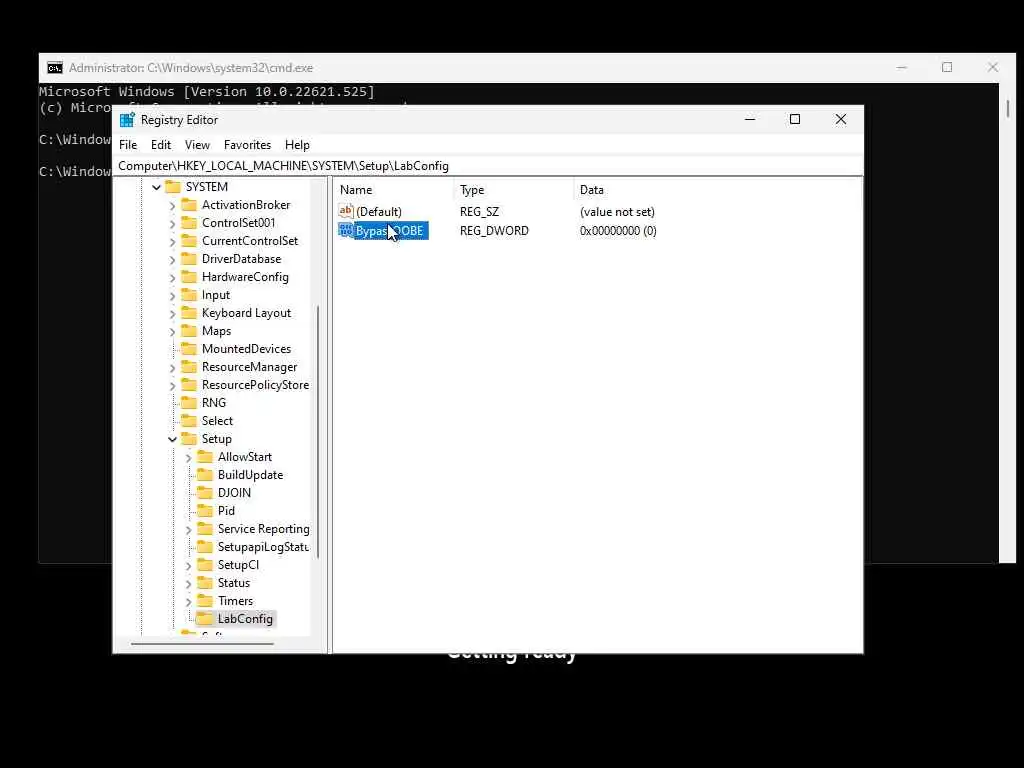Screen dimensions: 1024x768
Task: Close the cmd.exe window
Action: click(993, 67)
